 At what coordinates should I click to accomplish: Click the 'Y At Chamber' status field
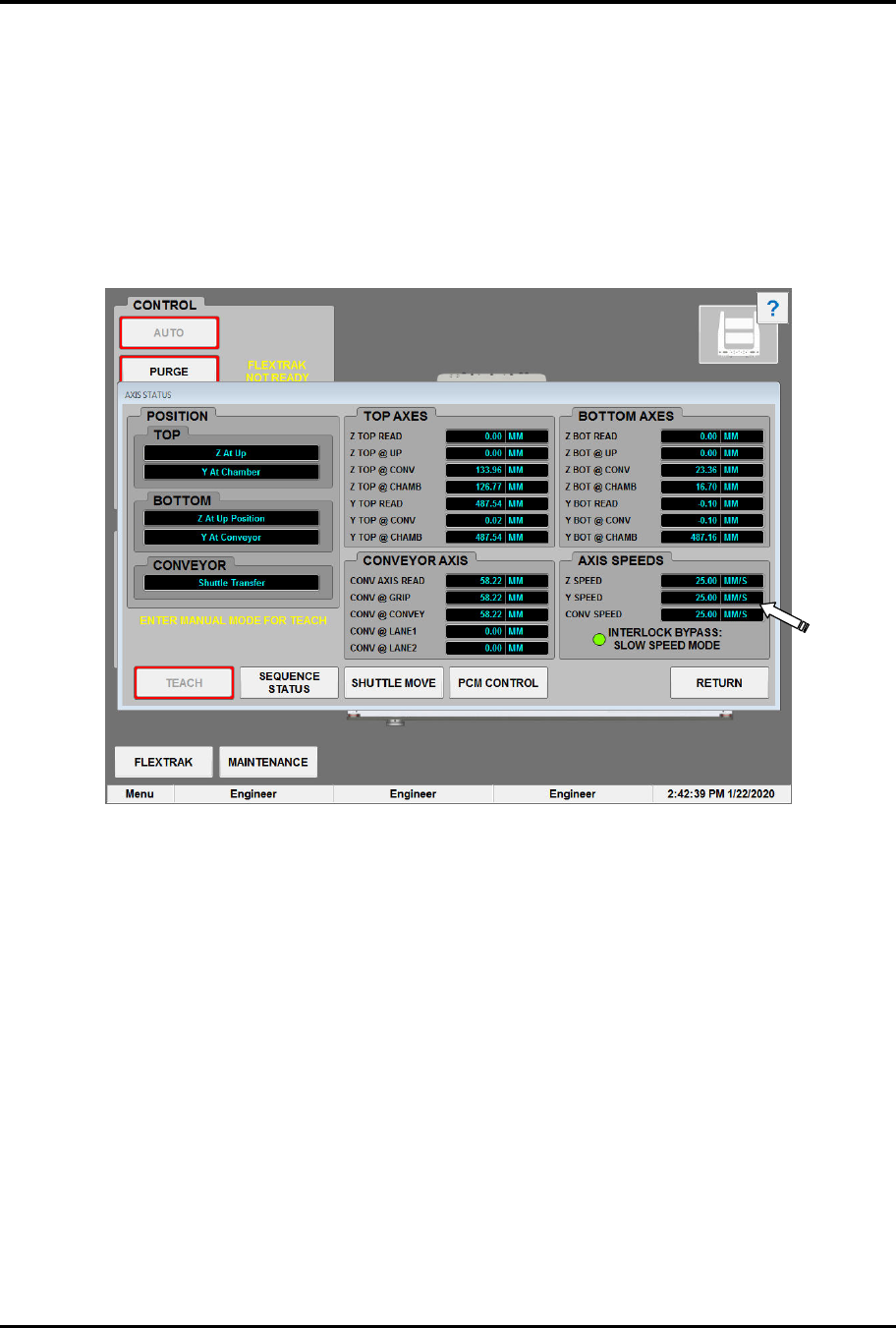coord(232,472)
